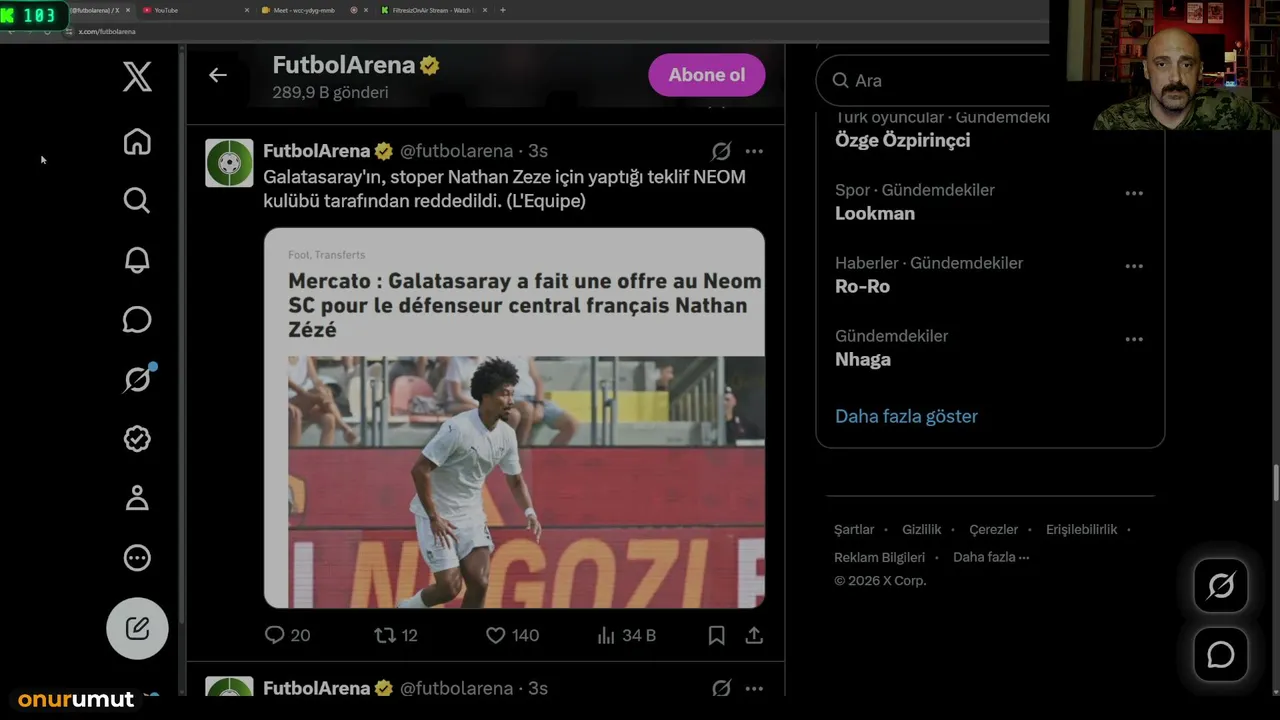The width and height of the screenshot is (1280, 720).
Task: Open the three-dot menu on the second tweet
Action: point(754,688)
